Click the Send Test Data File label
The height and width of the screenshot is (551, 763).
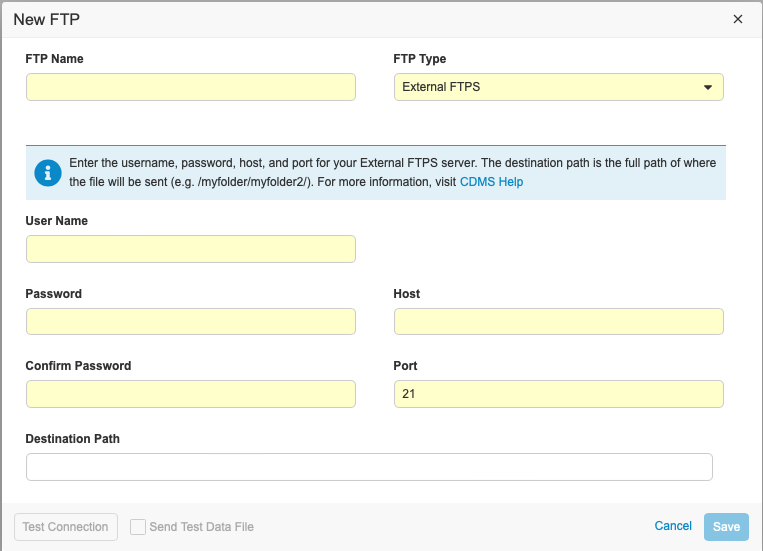click(201, 527)
